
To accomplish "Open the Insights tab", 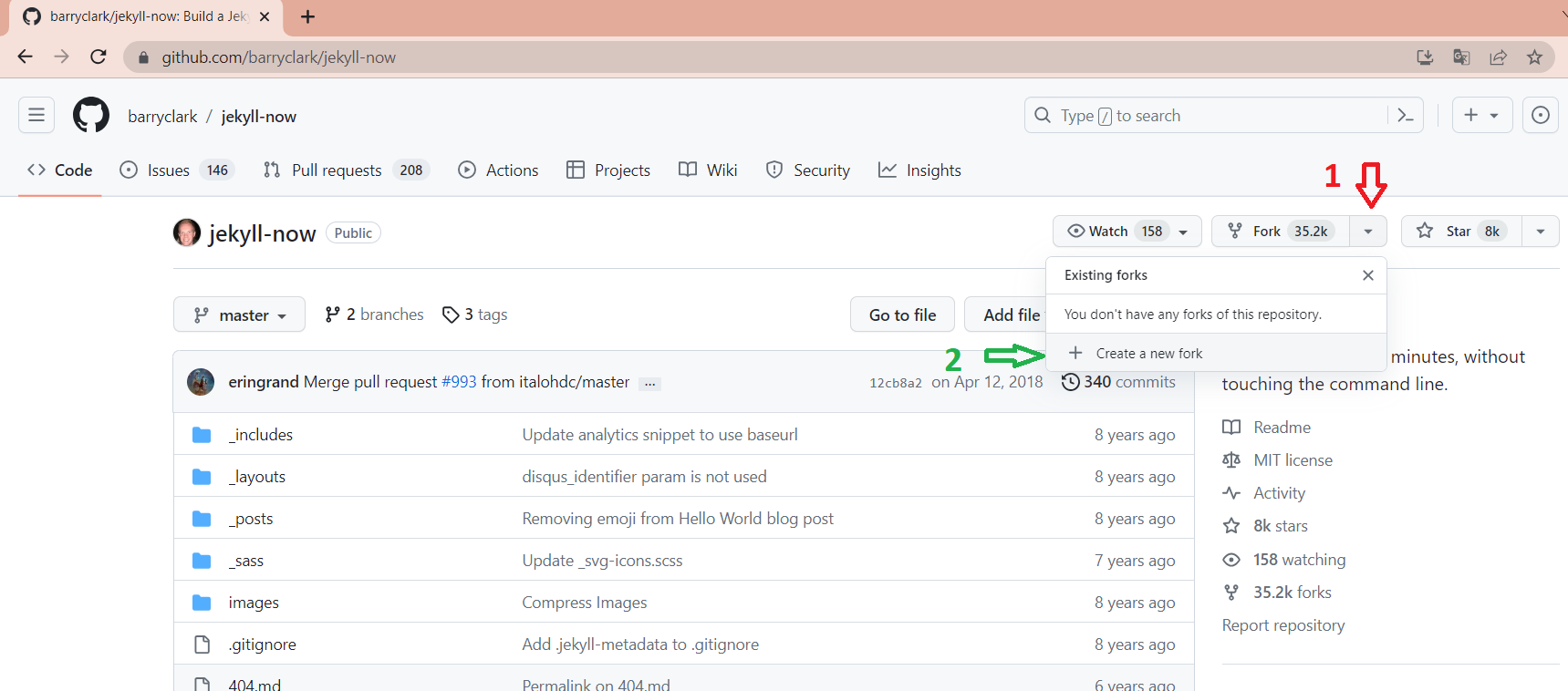I will [919, 170].
